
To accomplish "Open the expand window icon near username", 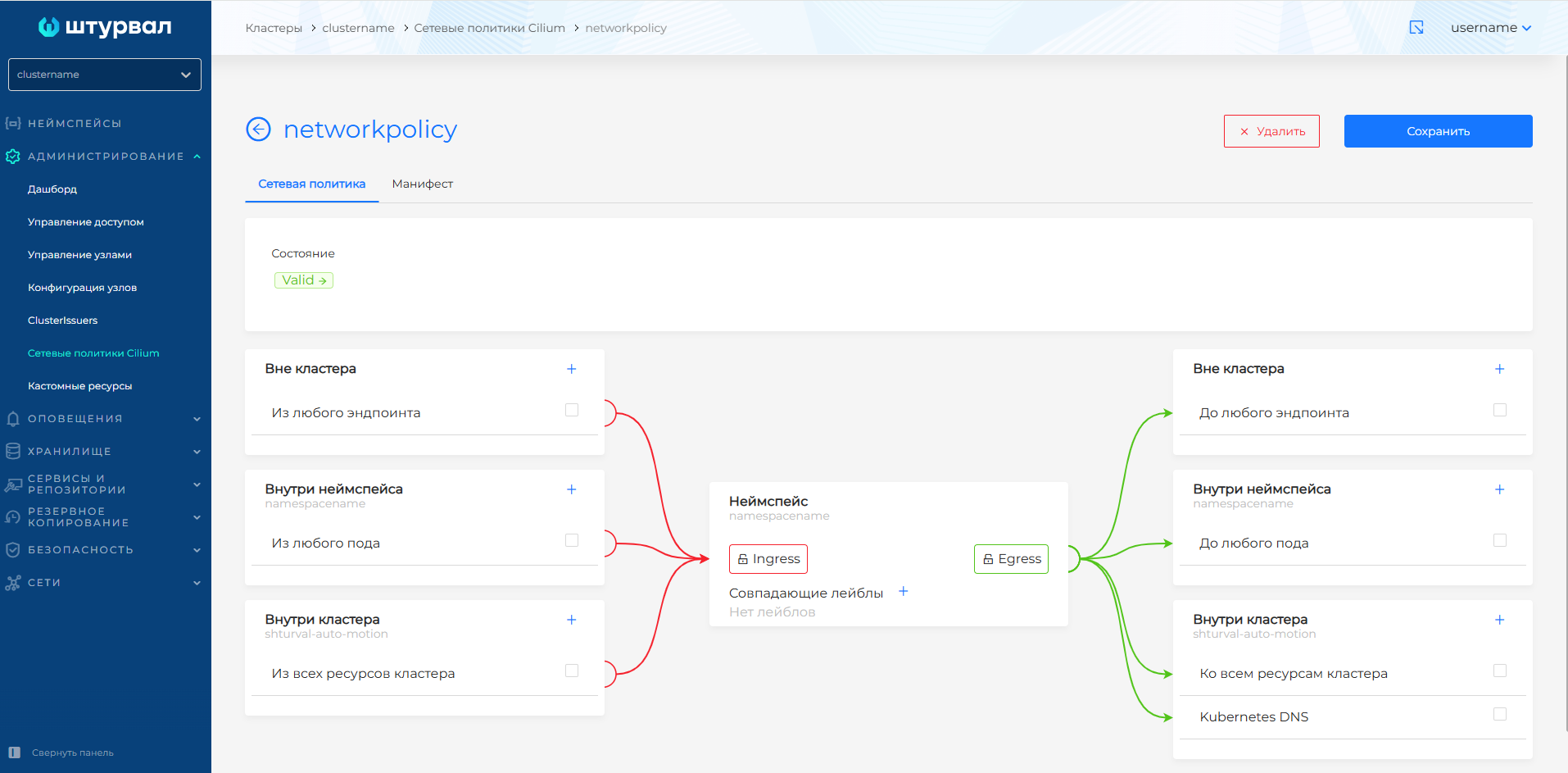I will click(1416, 28).
